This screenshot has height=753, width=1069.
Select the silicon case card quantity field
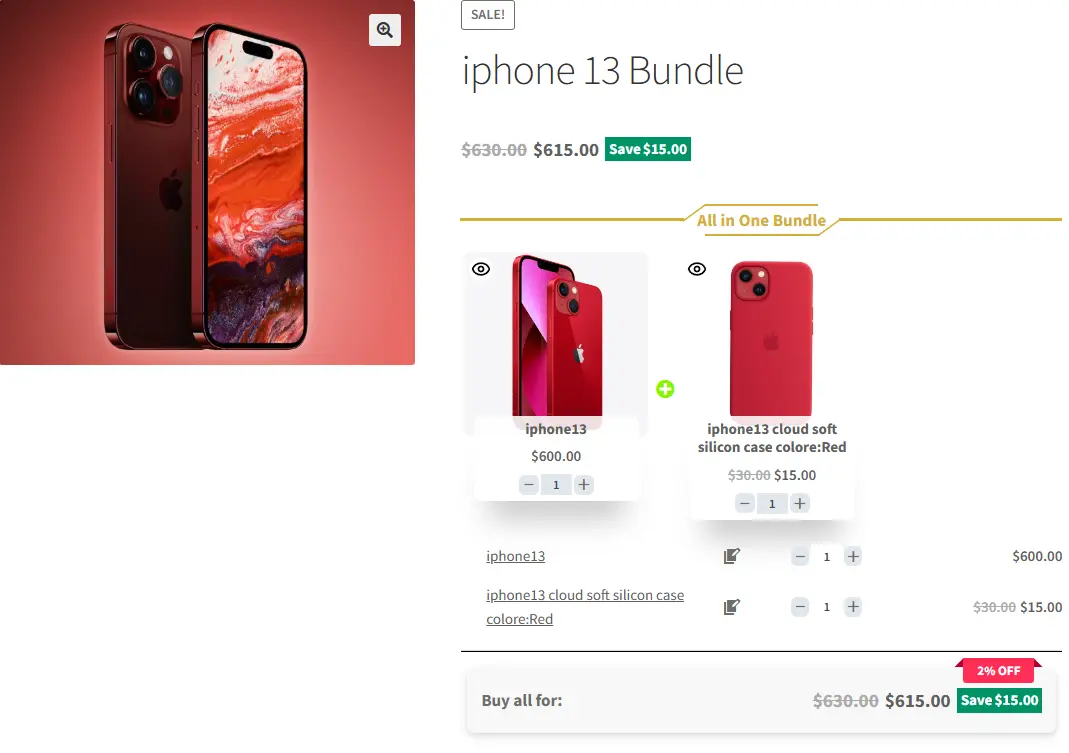(x=772, y=503)
